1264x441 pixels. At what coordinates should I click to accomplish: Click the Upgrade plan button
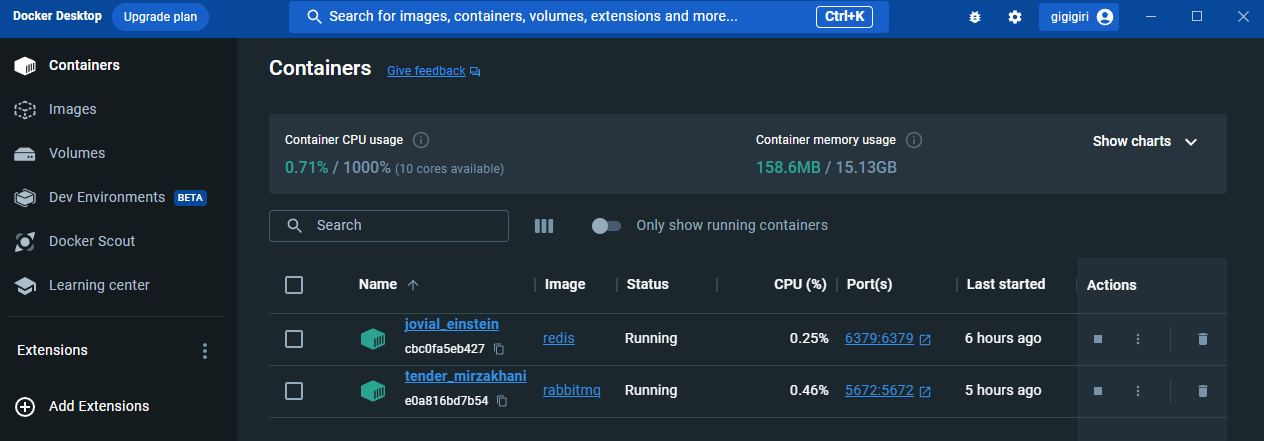[160, 17]
